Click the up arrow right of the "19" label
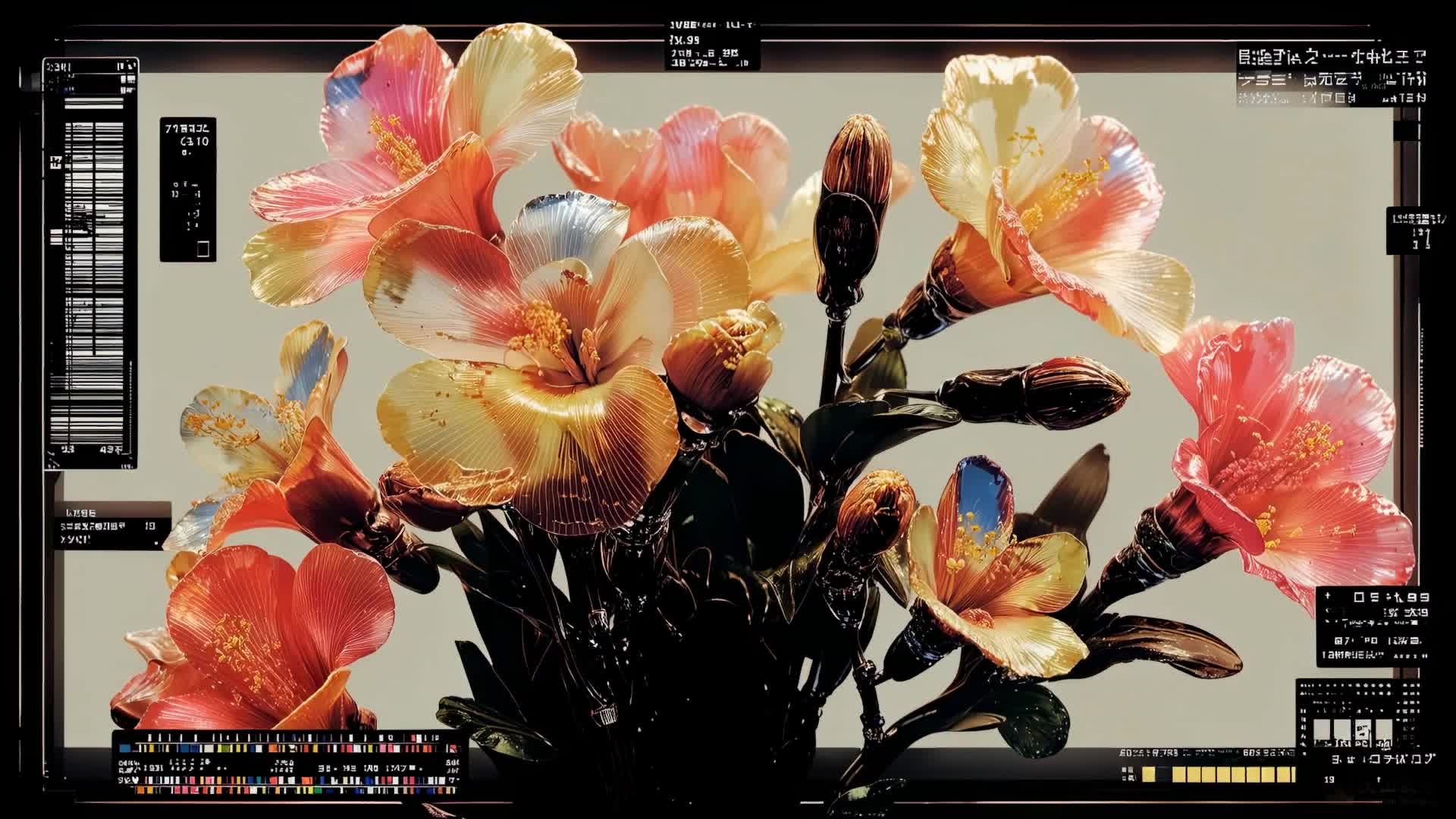 pos(1379,779)
